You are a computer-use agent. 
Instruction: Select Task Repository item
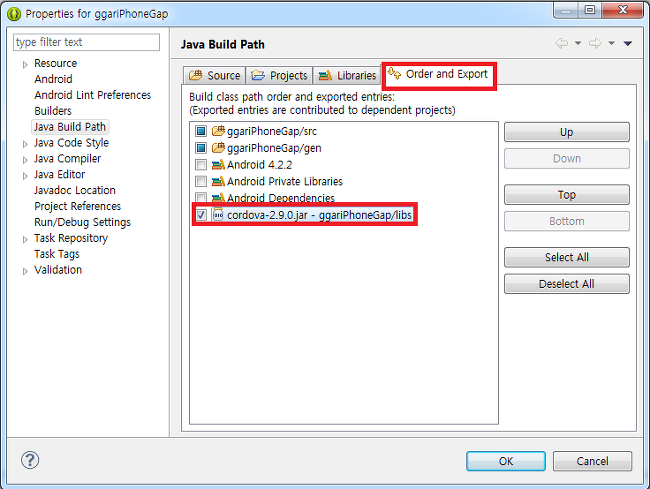[x=70, y=238]
